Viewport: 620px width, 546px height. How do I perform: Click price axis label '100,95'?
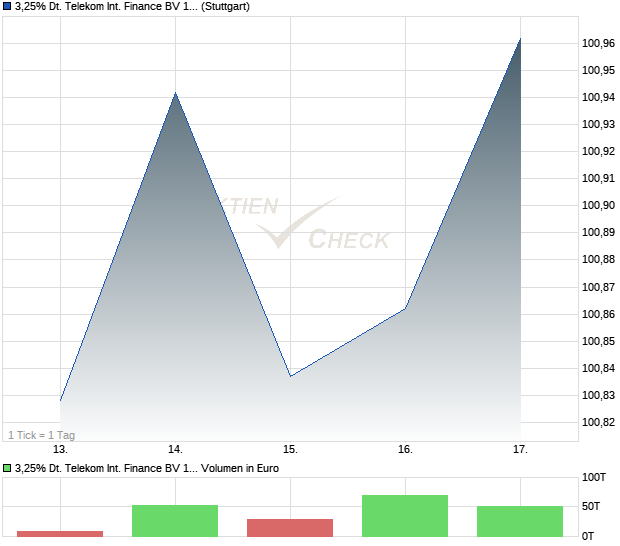point(598,70)
